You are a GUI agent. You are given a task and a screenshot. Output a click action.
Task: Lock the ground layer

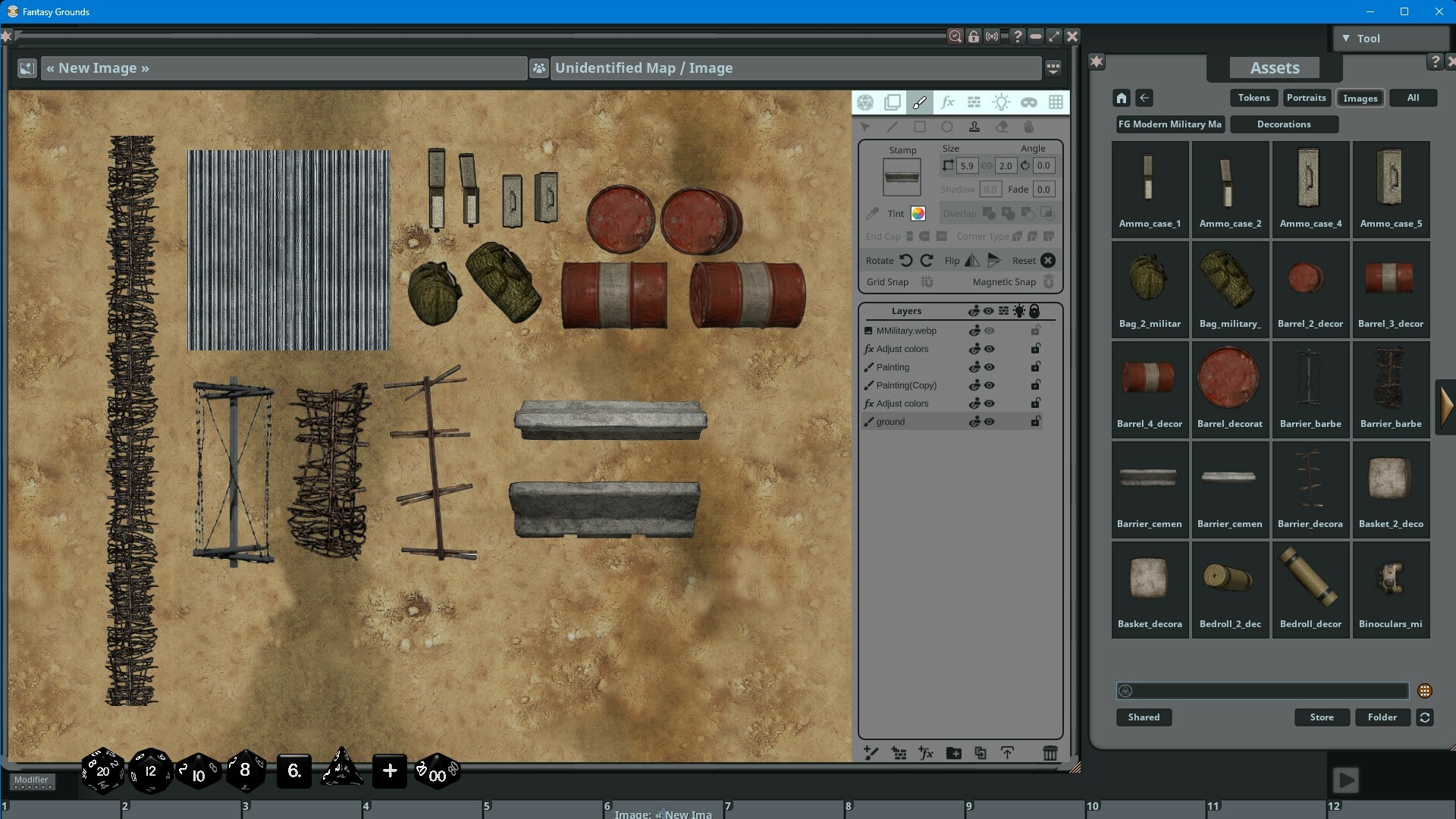1036,422
